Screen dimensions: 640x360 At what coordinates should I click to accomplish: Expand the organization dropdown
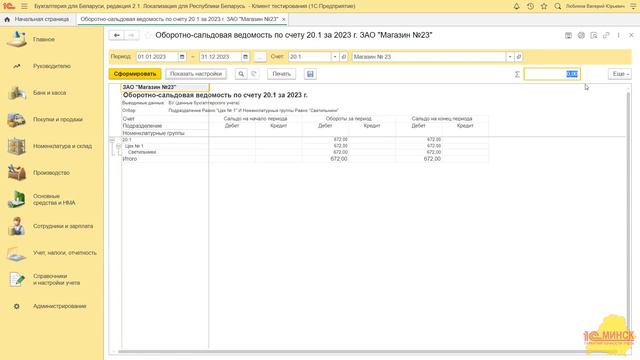[x=510, y=57]
